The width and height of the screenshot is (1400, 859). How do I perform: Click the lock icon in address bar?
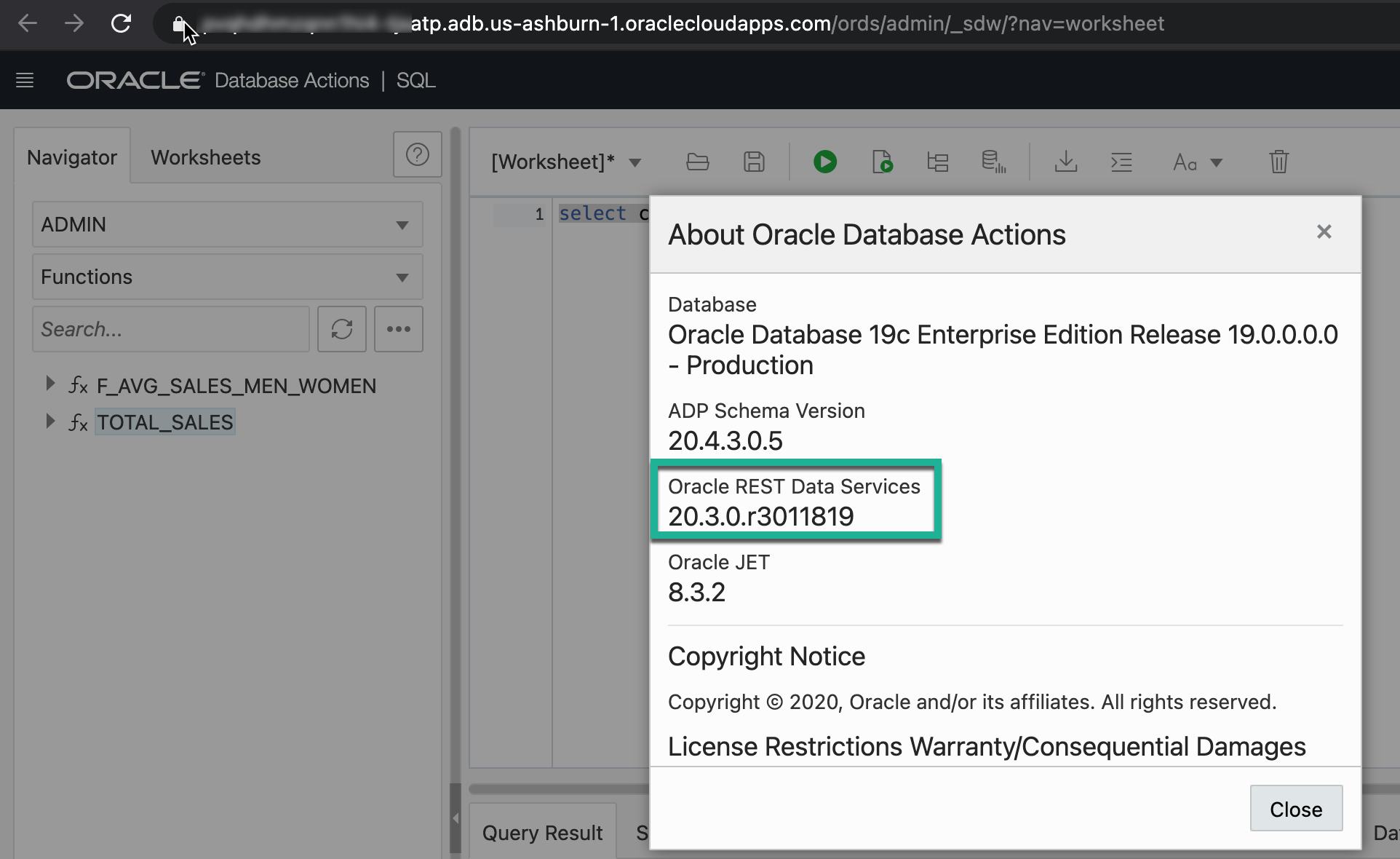click(178, 25)
